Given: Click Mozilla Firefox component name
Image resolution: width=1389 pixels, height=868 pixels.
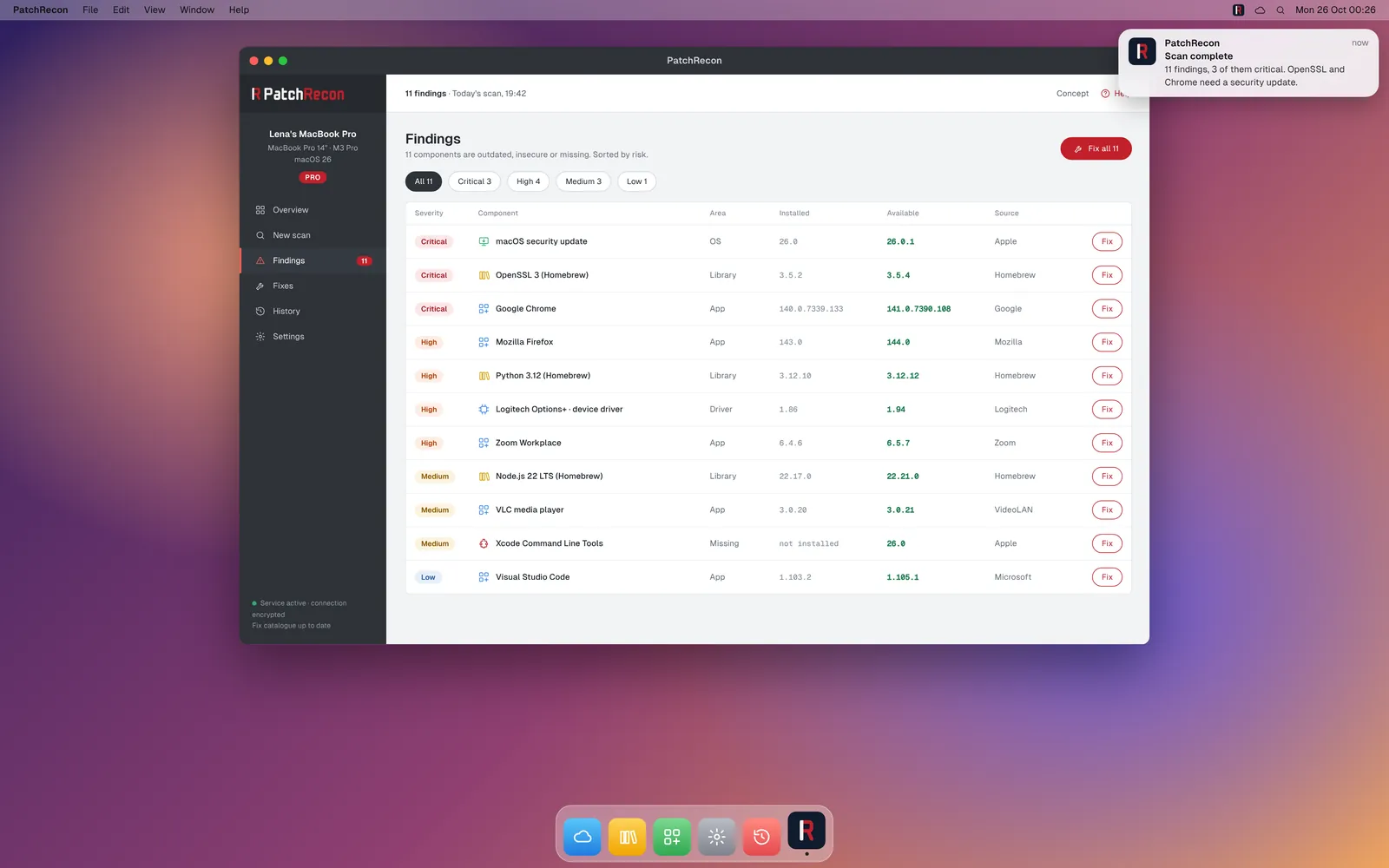Looking at the screenshot, I should [x=524, y=342].
